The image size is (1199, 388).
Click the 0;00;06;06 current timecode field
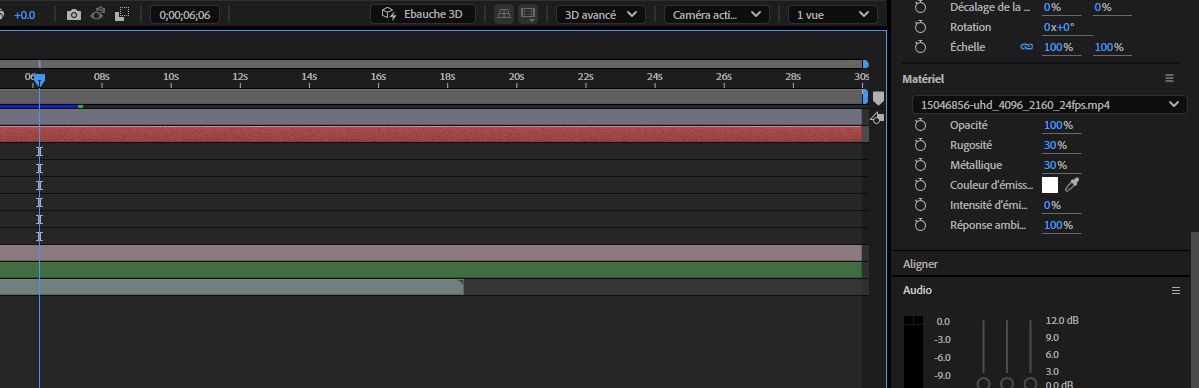coord(185,15)
